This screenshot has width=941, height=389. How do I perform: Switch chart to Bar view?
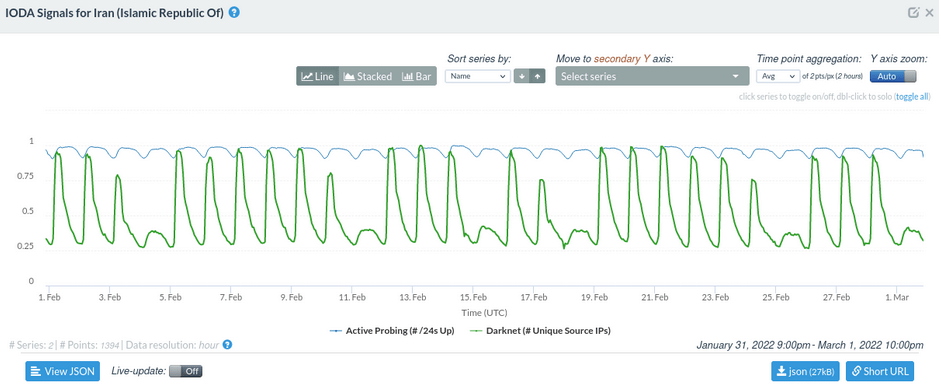[416, 76]
